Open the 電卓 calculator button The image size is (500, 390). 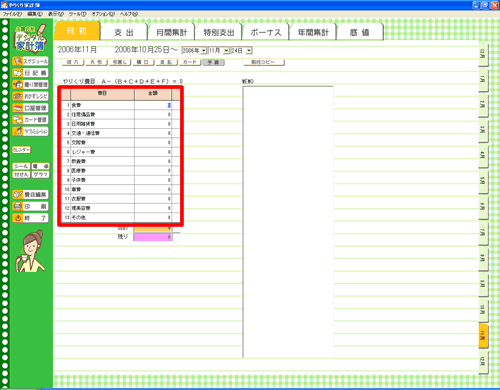click(40, 166)
